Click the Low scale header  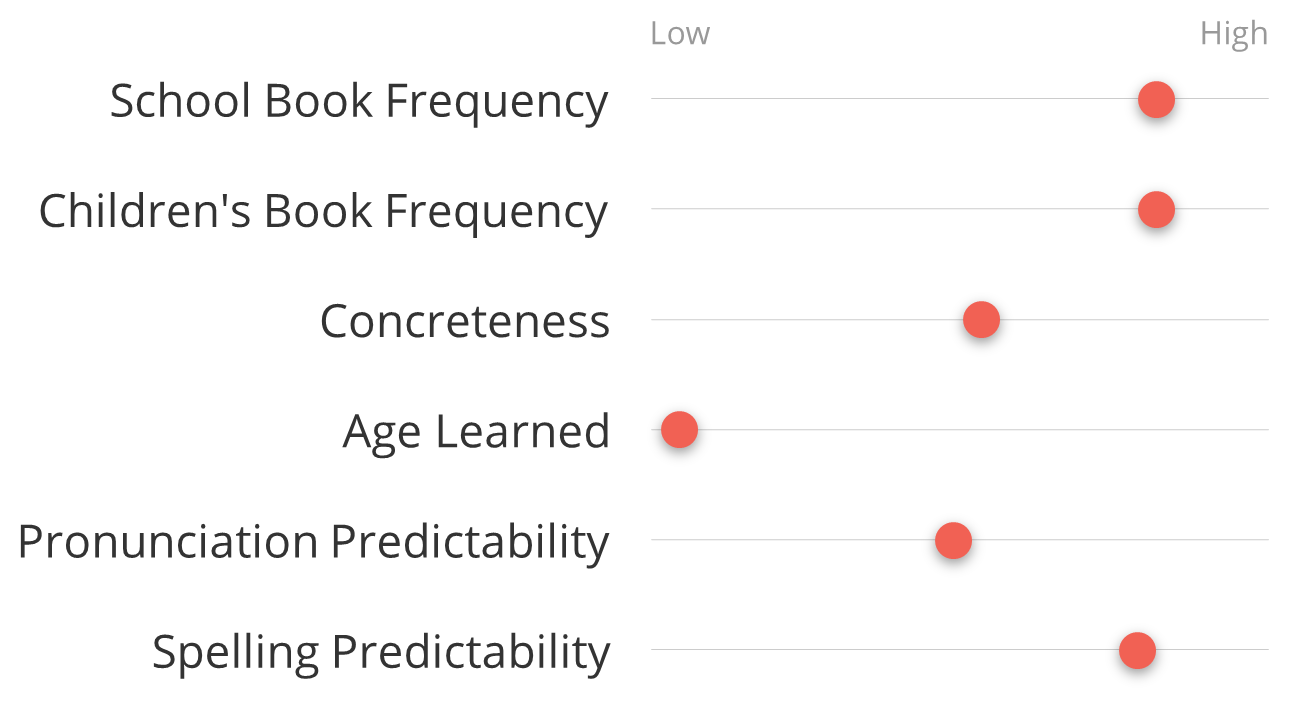680,34
